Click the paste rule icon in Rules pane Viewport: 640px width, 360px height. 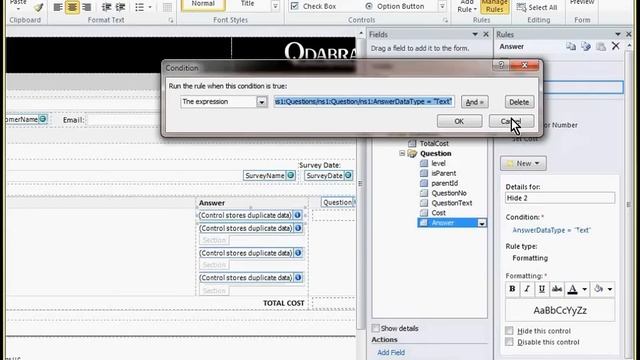coord(601,47)
